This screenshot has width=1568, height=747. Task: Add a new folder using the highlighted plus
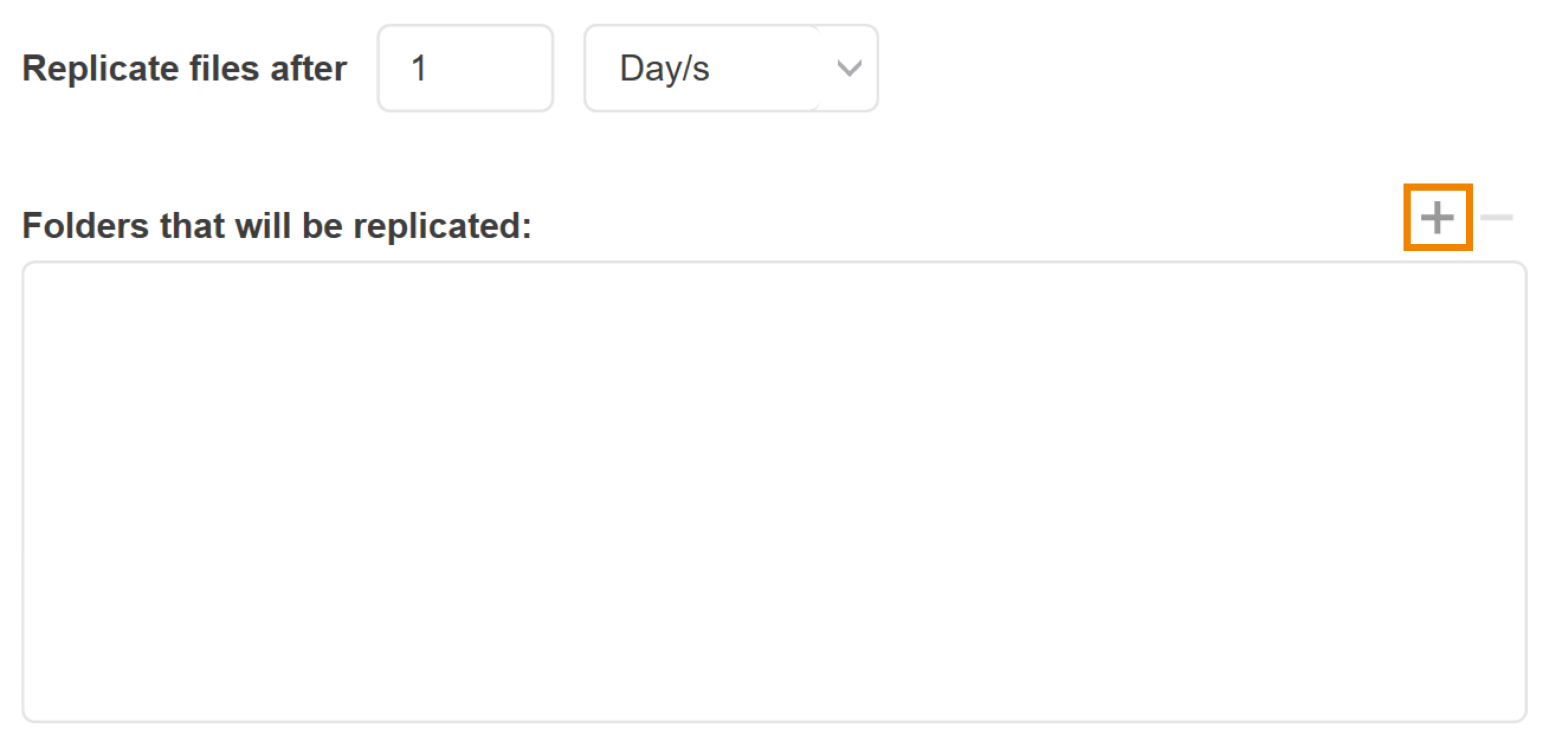1437,217
